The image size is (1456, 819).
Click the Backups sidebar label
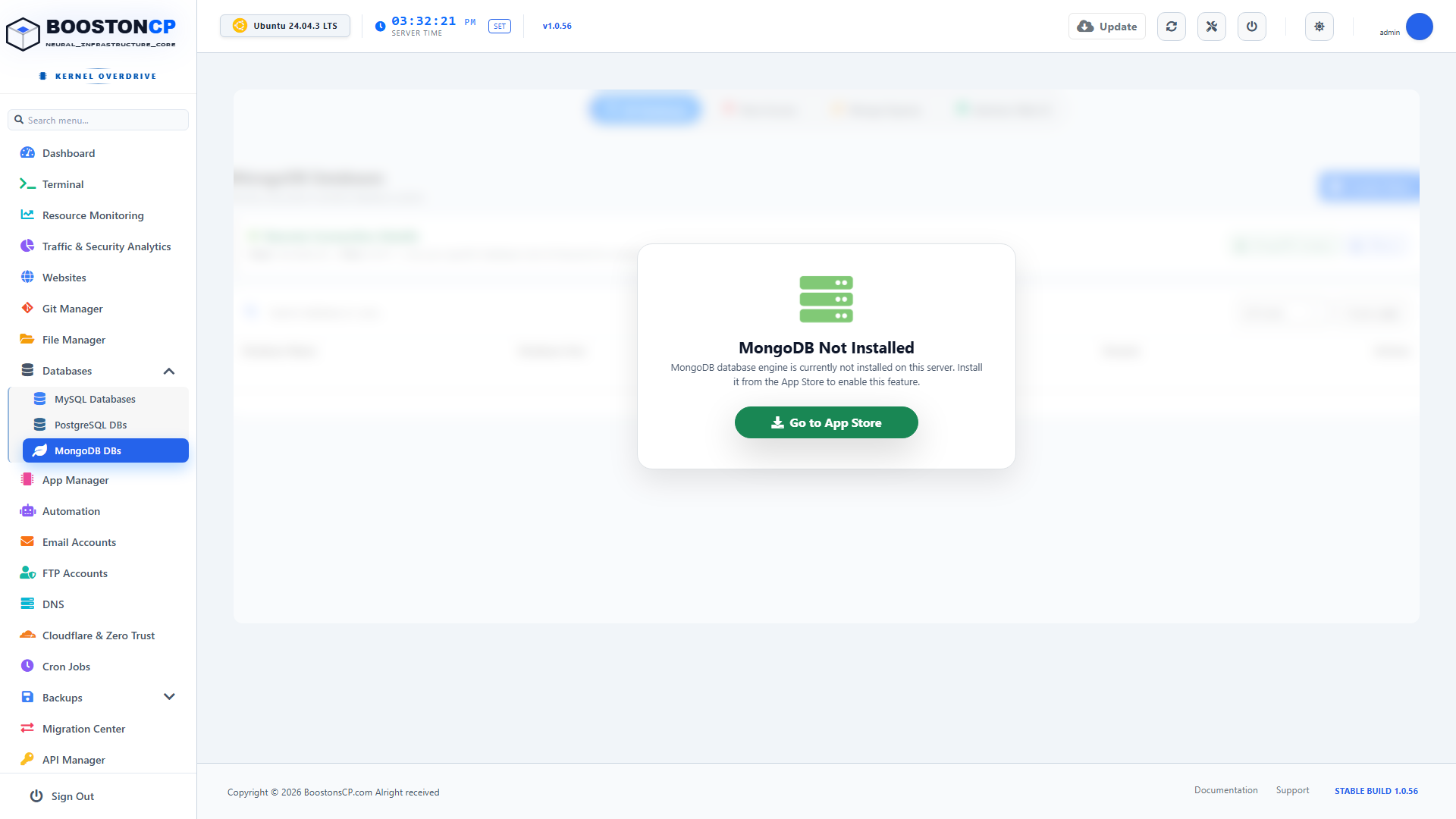pos(62,698)
